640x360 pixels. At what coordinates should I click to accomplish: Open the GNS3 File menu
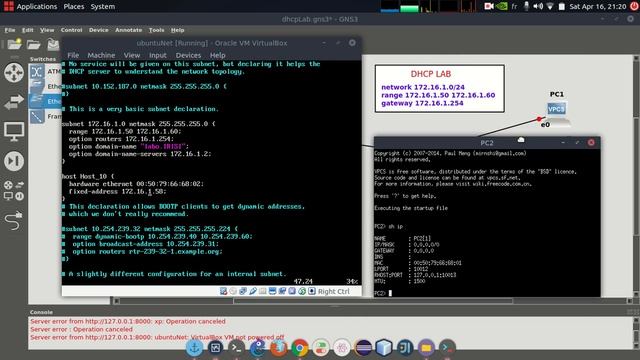point(10,30)
